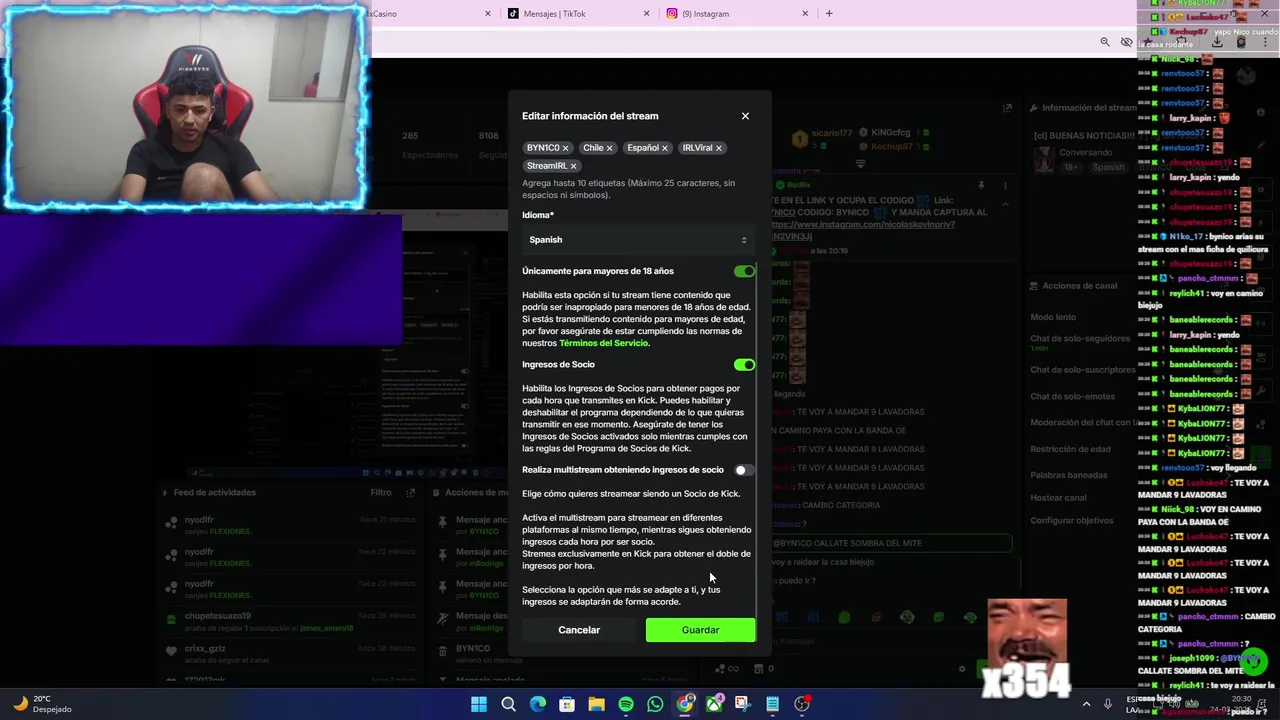Expand the top gifters leaderboard

tap(860, 163)
